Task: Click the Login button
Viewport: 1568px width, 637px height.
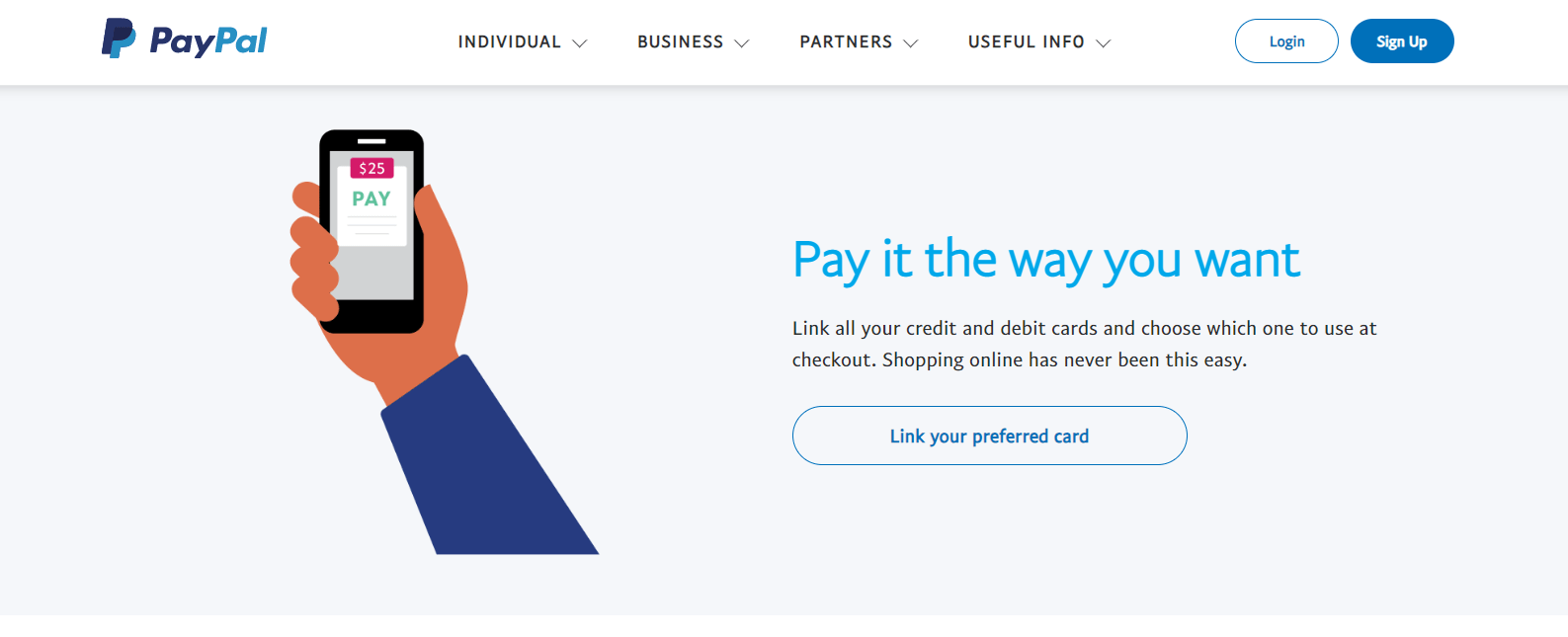Action: (x=1286, y=41)
